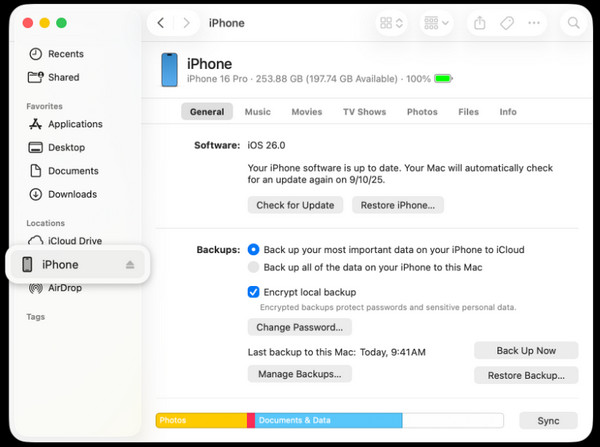The width and height of the screenshot is (600, 447).
Task: Switch to the Photos tab
Action: [422, 112]
